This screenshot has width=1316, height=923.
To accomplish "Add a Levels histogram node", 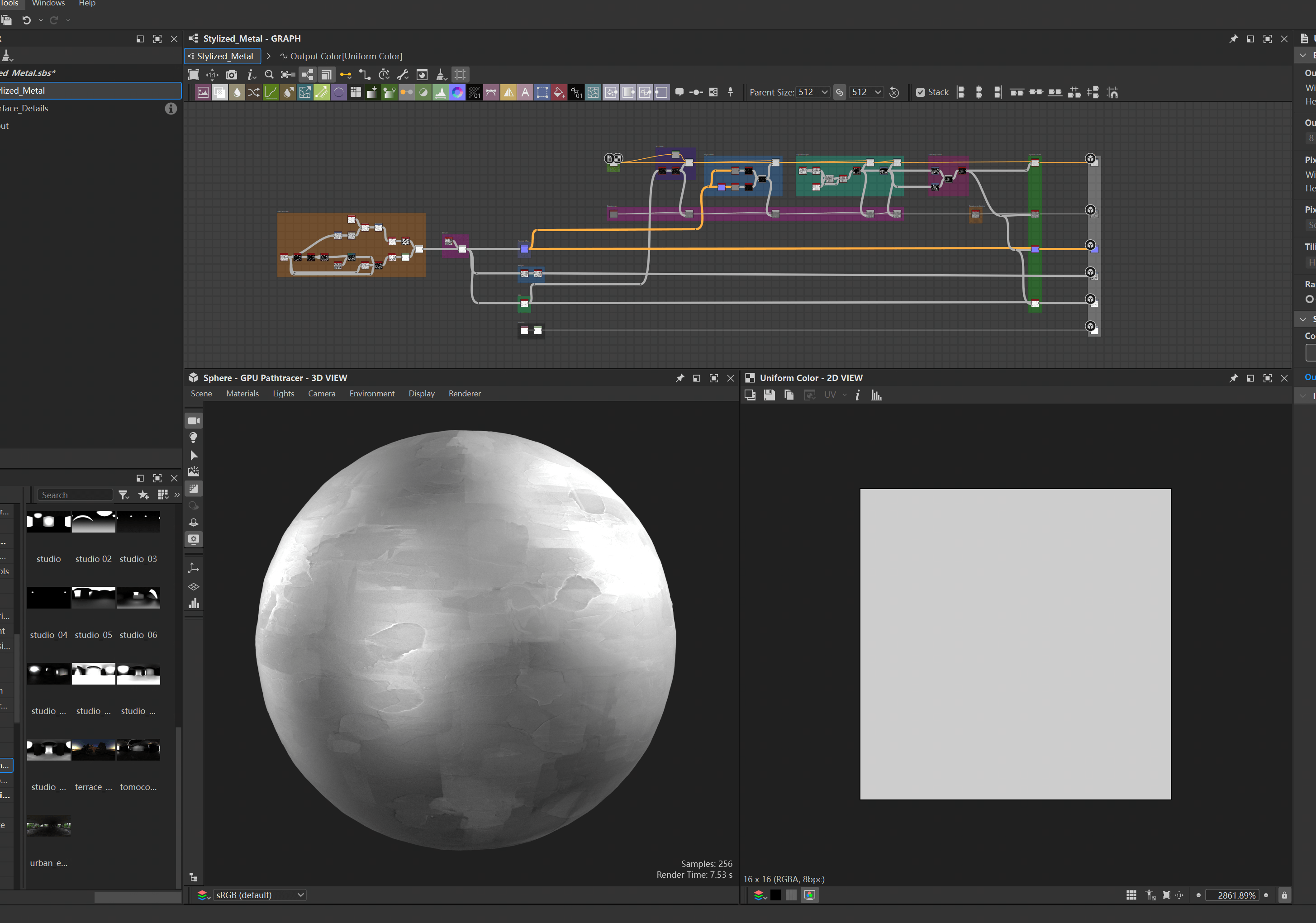I will (440, 92).
